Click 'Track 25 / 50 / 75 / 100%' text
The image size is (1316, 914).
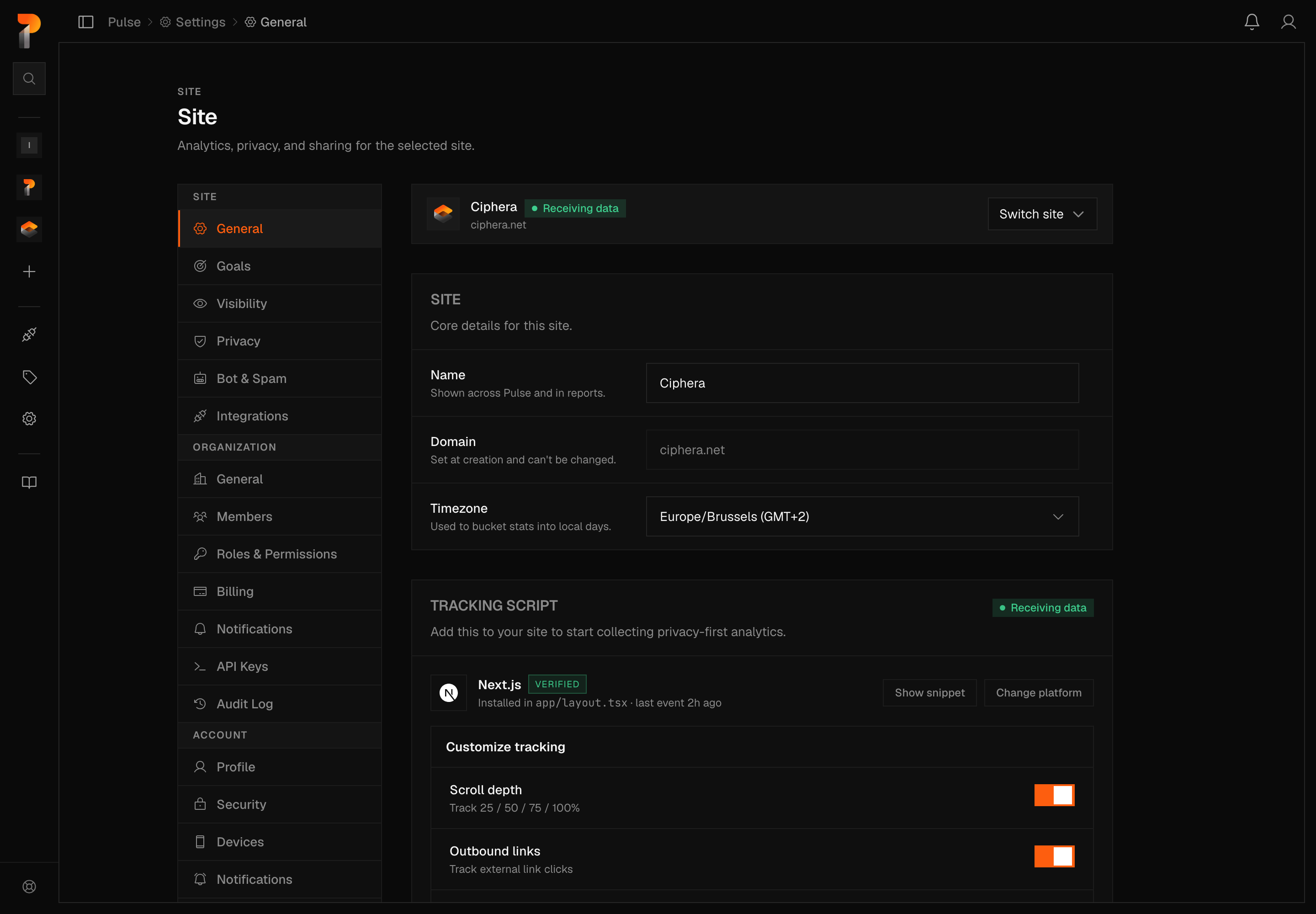coord(514,808)
